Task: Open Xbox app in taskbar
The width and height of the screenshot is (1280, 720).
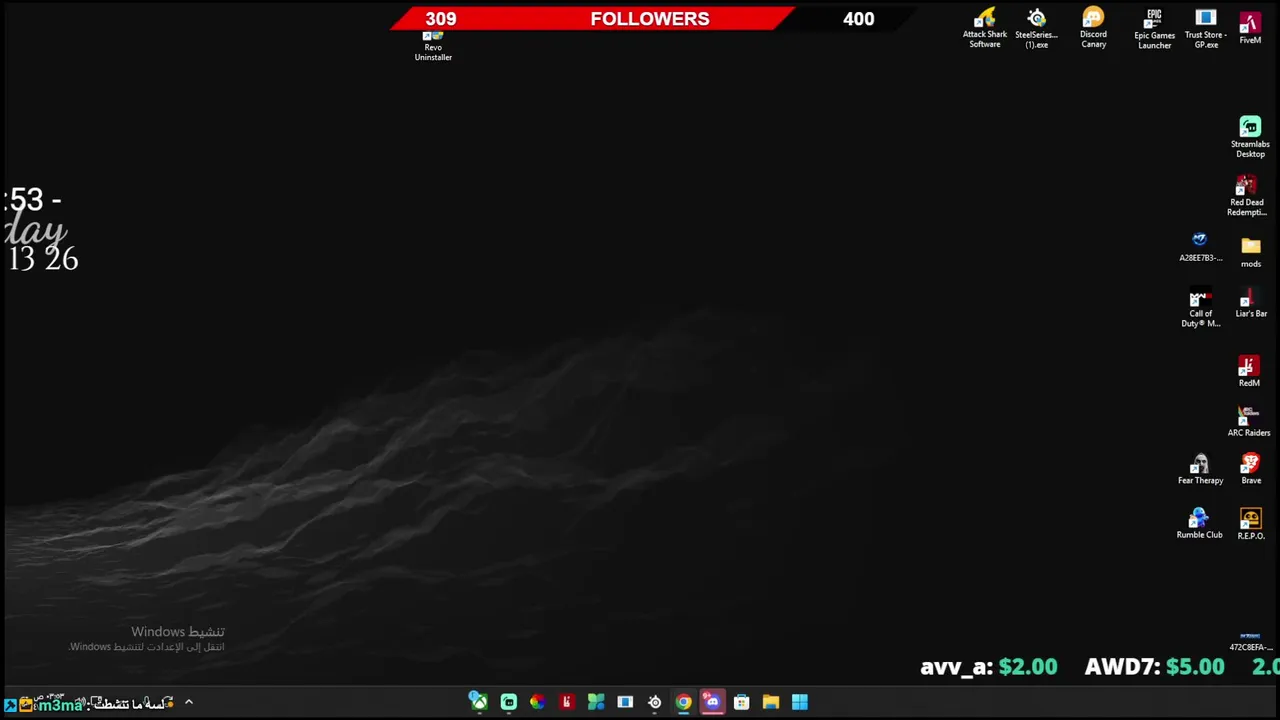Action: click(479, 702)
